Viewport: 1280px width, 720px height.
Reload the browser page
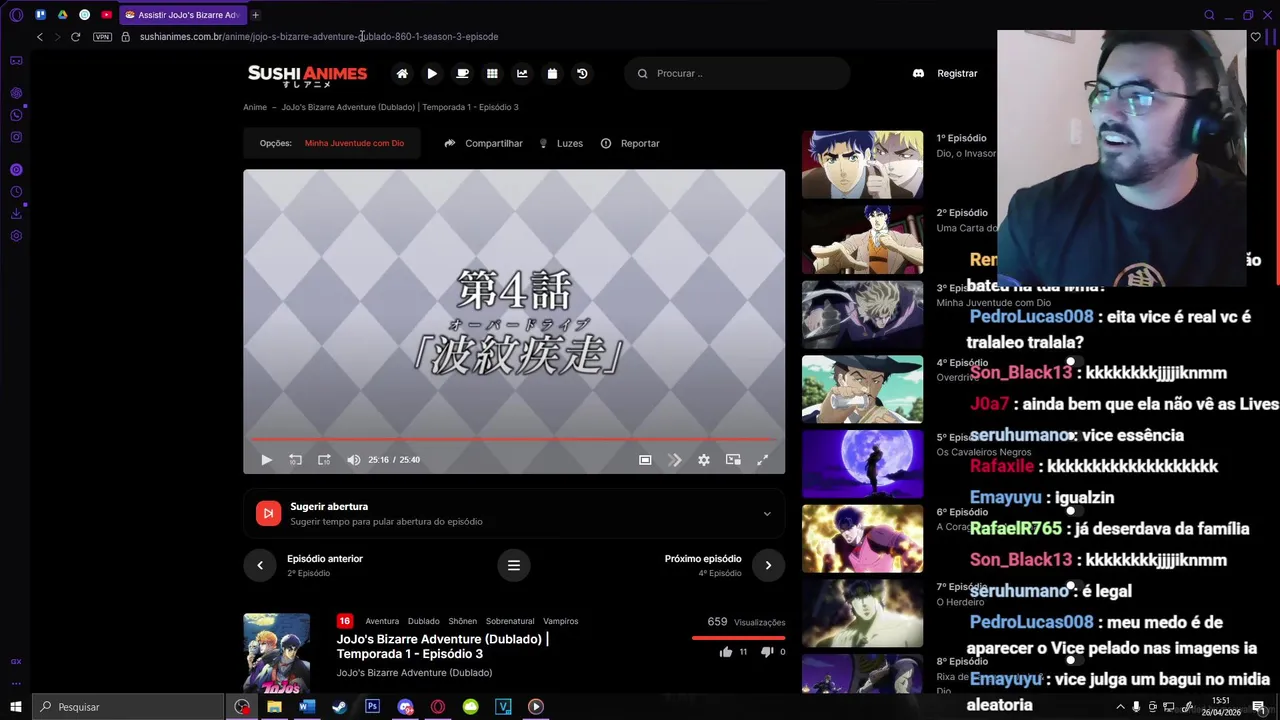point(75,37)
